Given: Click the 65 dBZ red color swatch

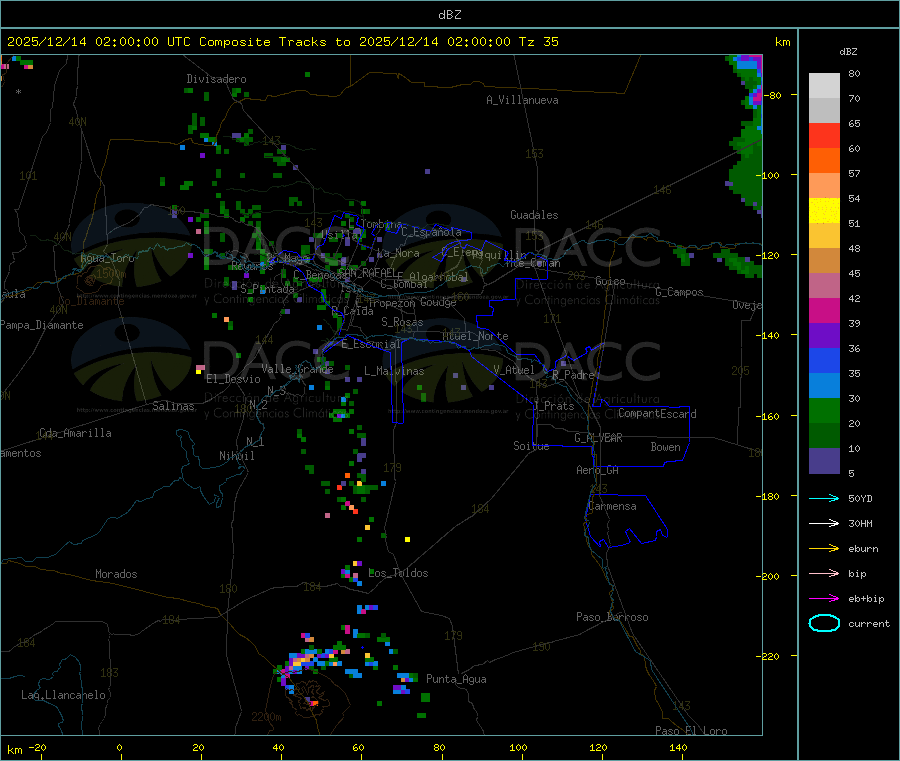Looking at the screenshot, I should point(824,135).
